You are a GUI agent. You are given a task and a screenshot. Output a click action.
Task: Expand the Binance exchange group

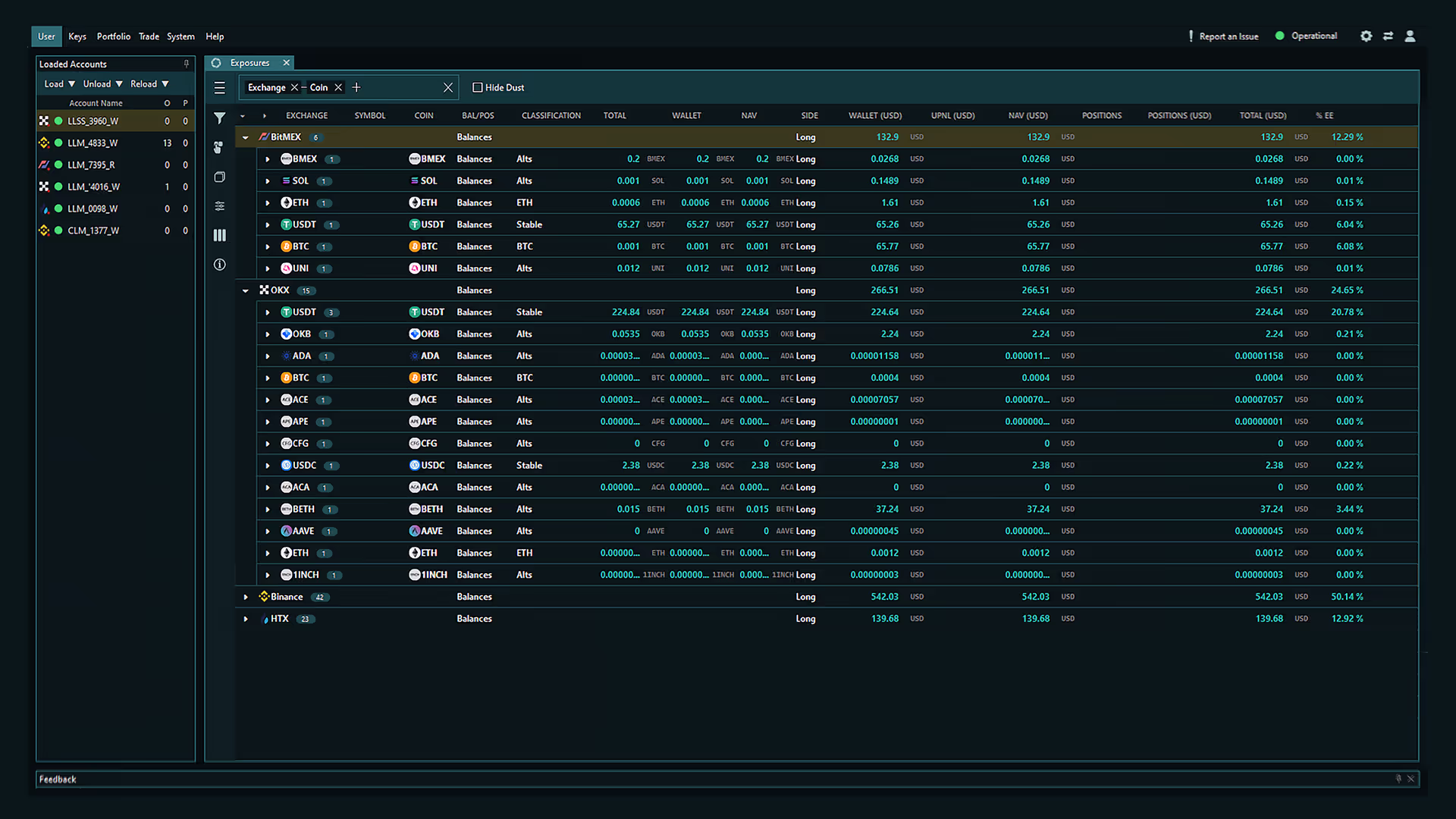[x=246, y=598]
